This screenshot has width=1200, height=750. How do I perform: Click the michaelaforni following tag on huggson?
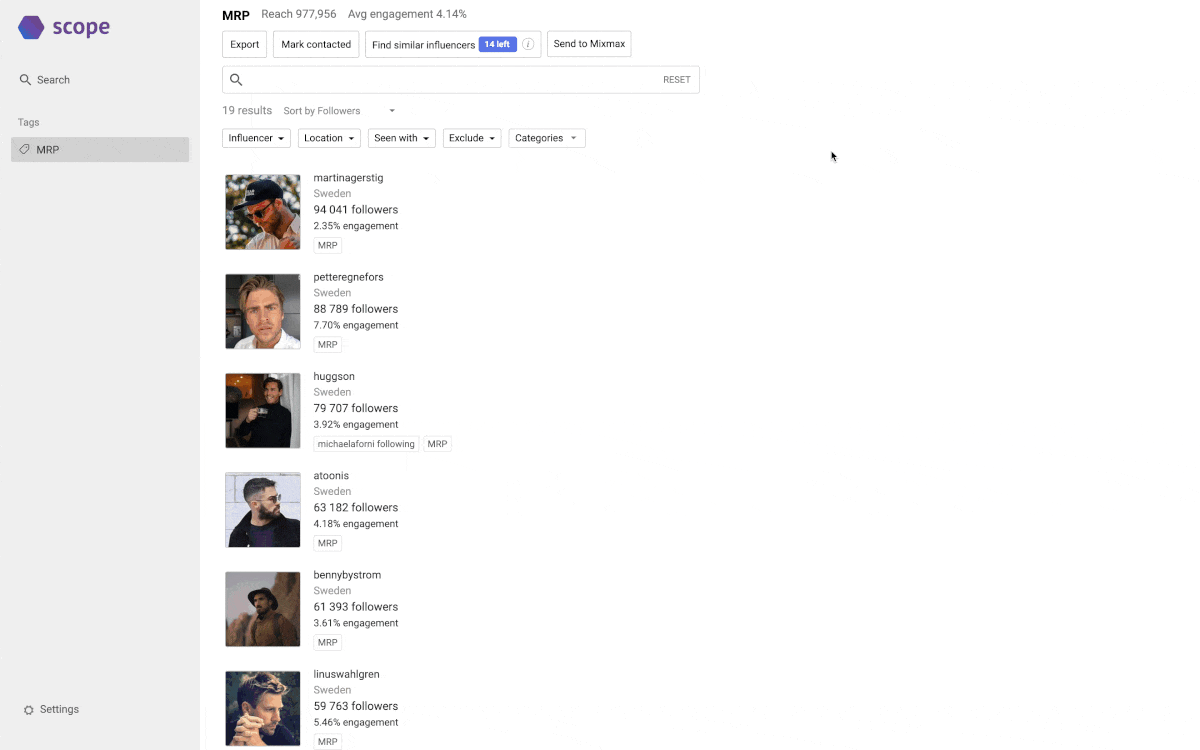[366, 444]
